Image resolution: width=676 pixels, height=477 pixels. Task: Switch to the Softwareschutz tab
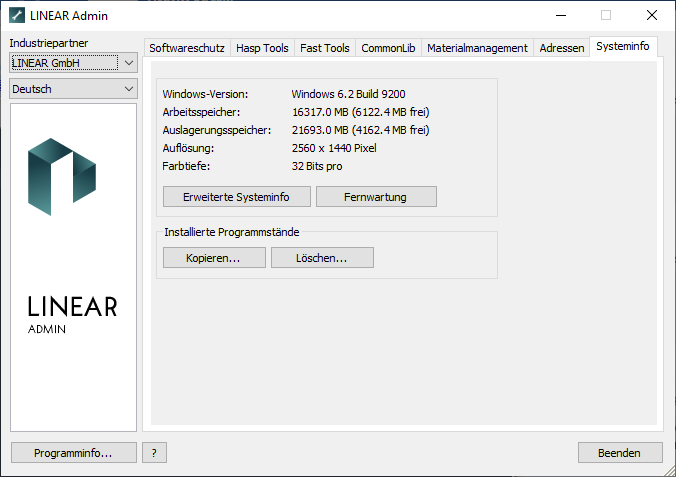187,48
